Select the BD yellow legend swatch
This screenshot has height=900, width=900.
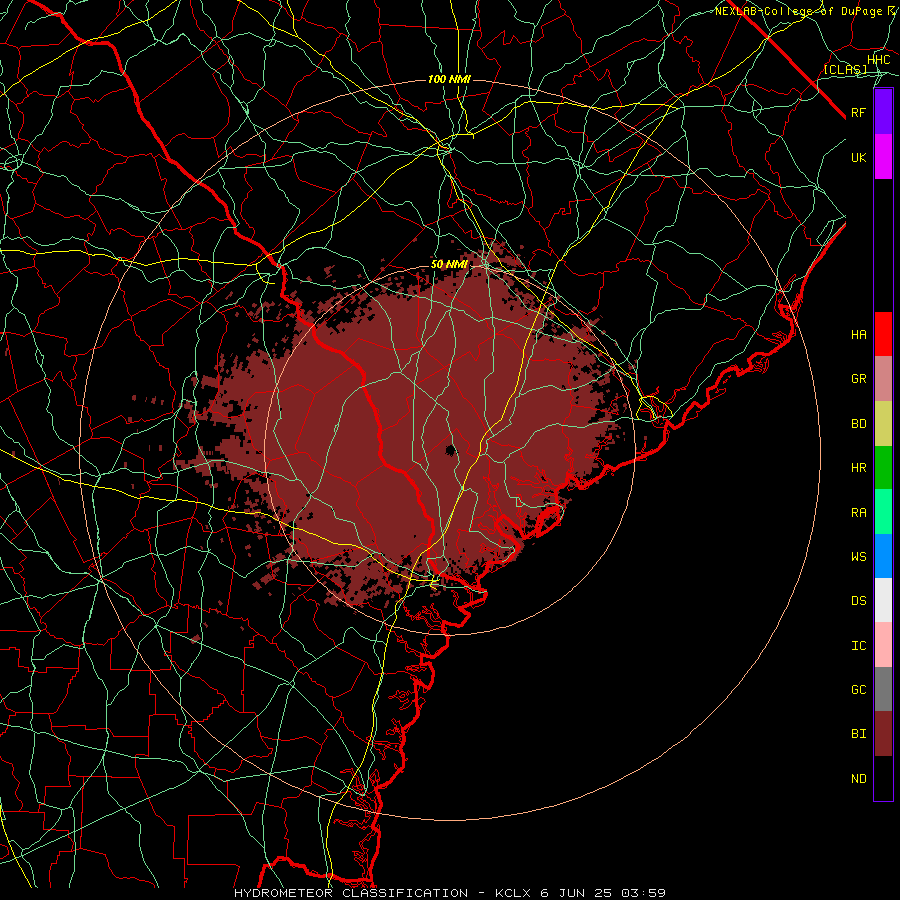point(883,424)
